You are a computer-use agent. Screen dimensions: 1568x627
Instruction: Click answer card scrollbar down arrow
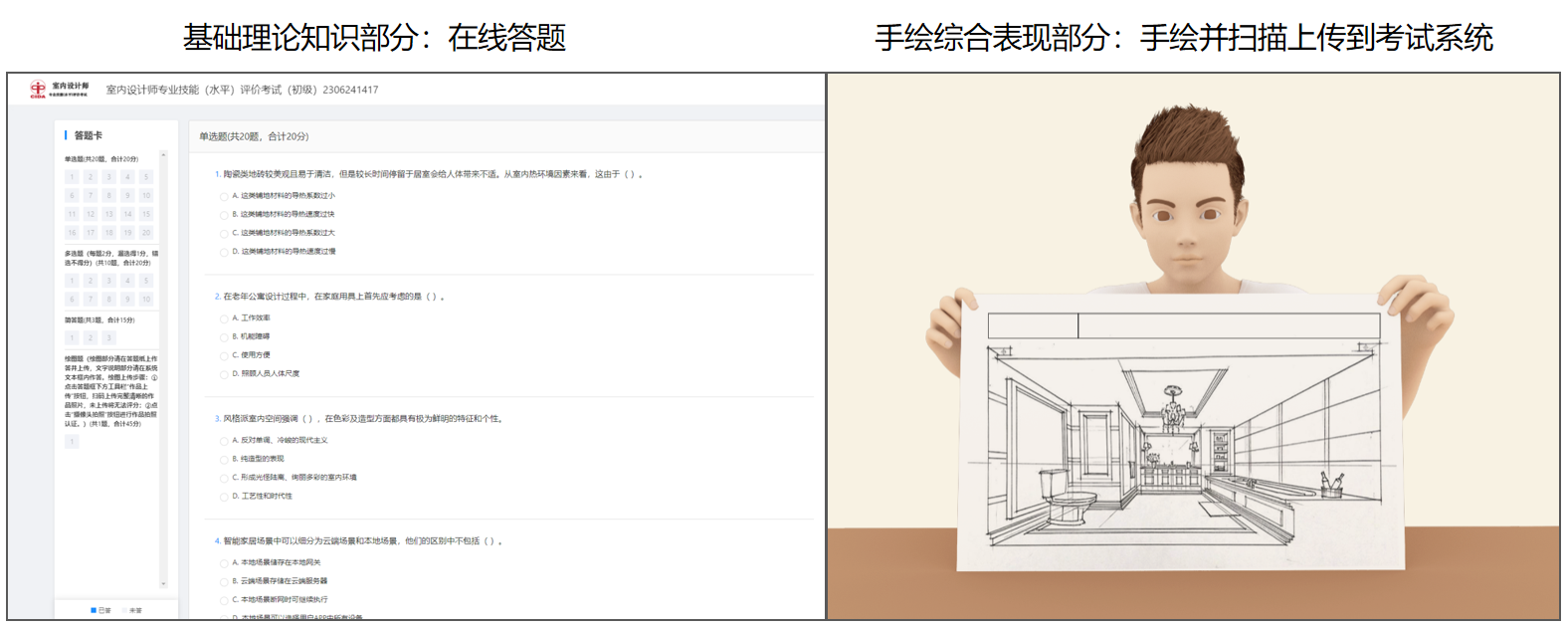[x=163, y=584]
